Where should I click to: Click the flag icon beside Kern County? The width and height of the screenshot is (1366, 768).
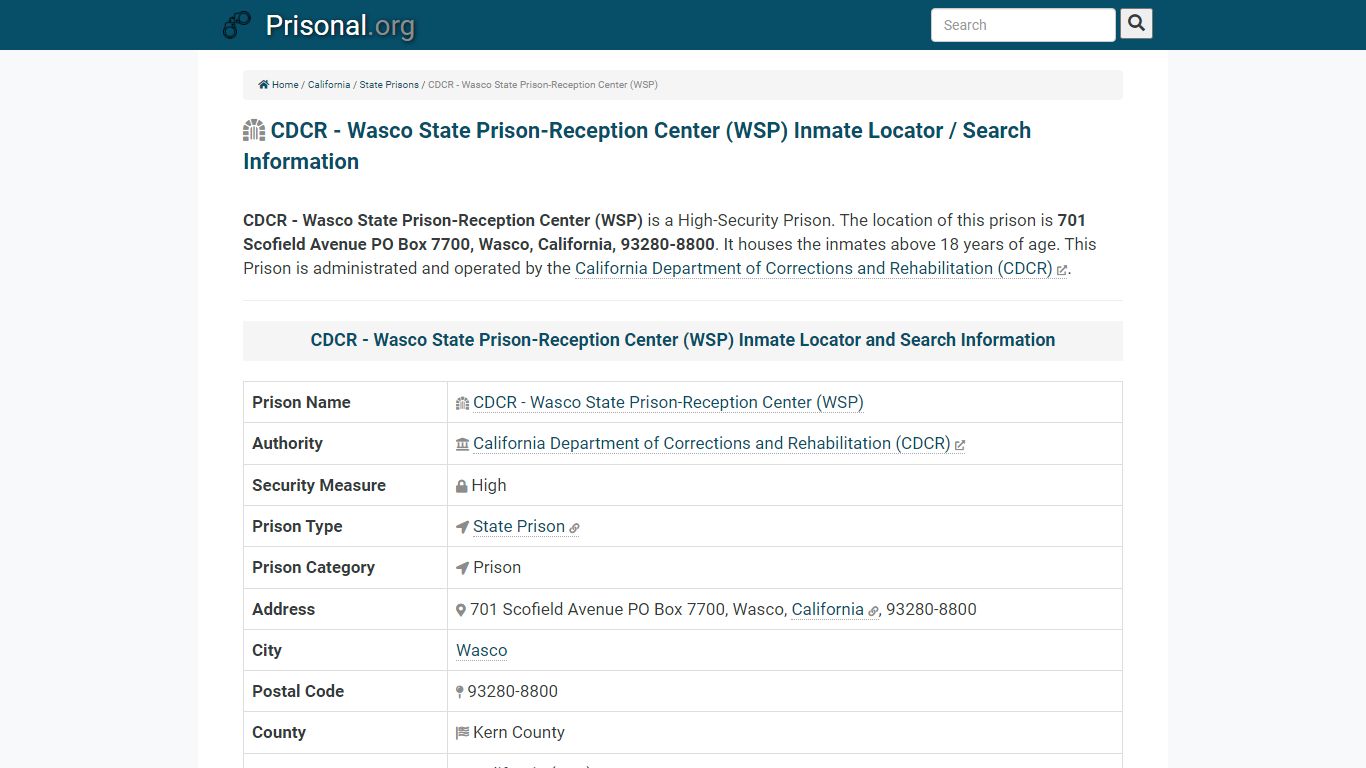tap(462, 733)
